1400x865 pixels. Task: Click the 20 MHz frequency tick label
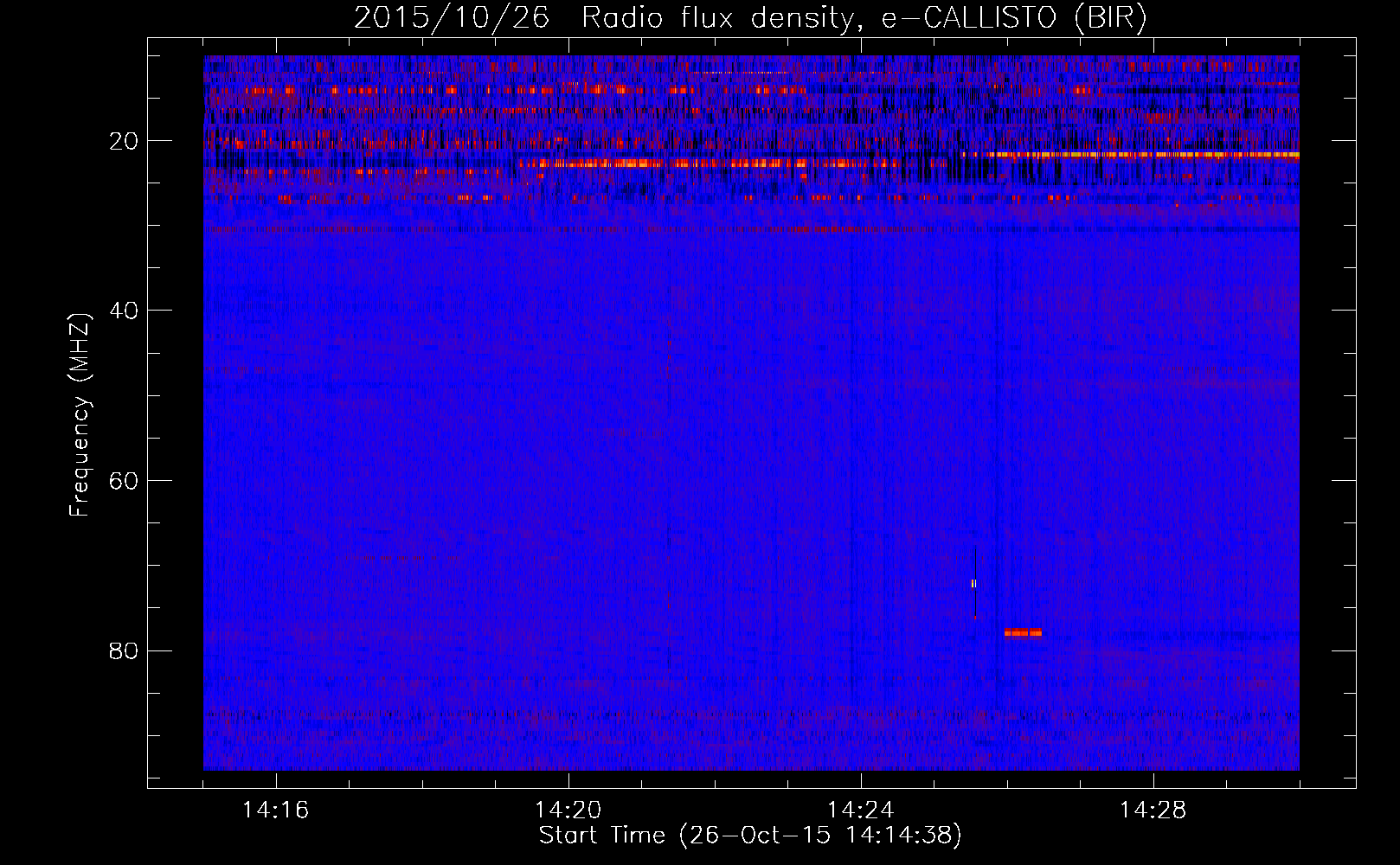coord(125,141)
